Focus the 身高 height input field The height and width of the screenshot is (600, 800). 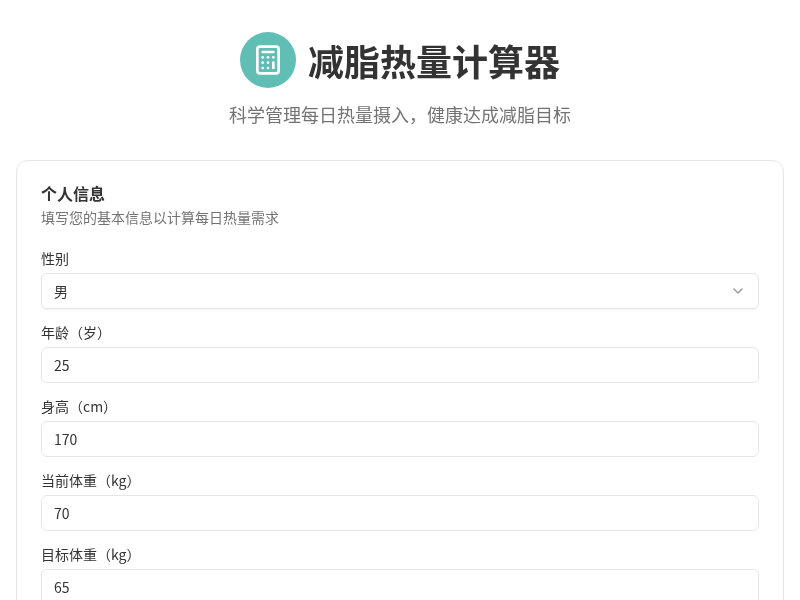400,439
